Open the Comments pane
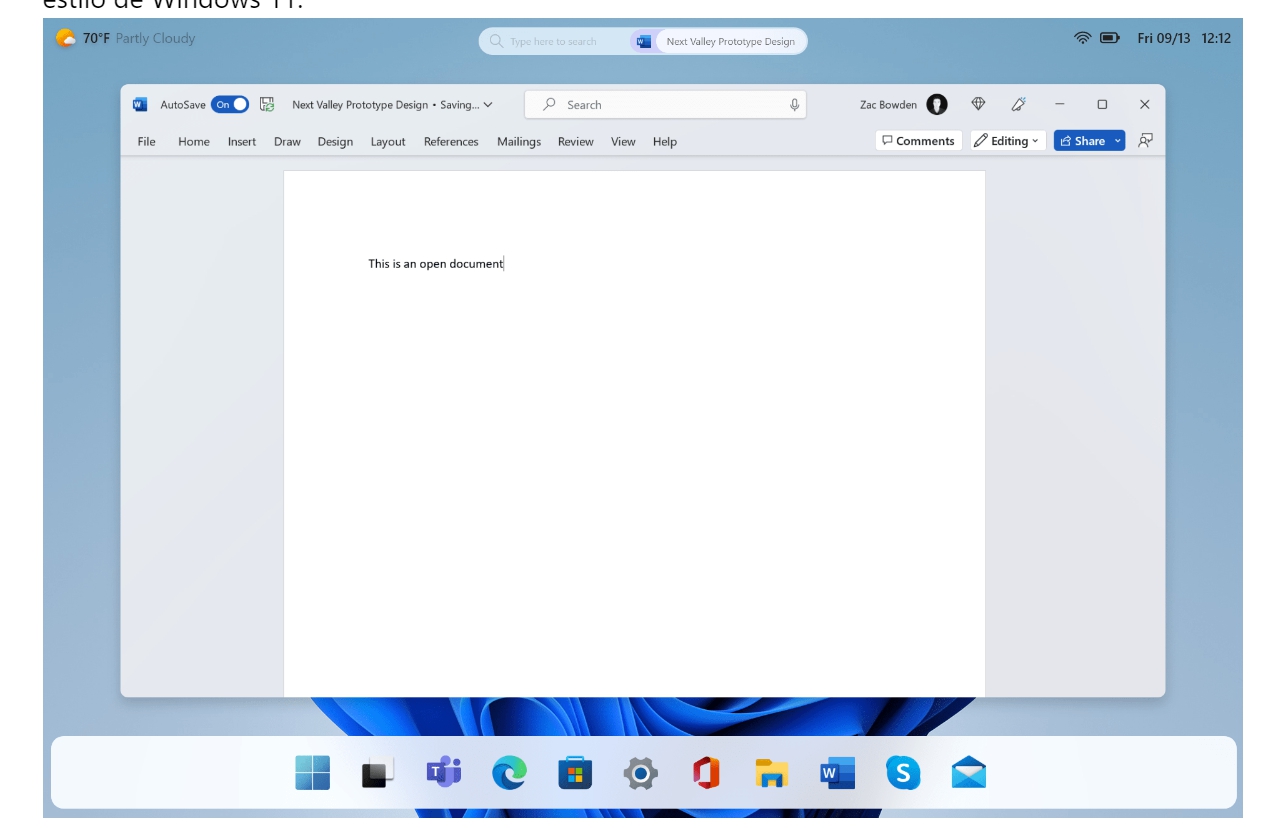 tap(917, 140)
